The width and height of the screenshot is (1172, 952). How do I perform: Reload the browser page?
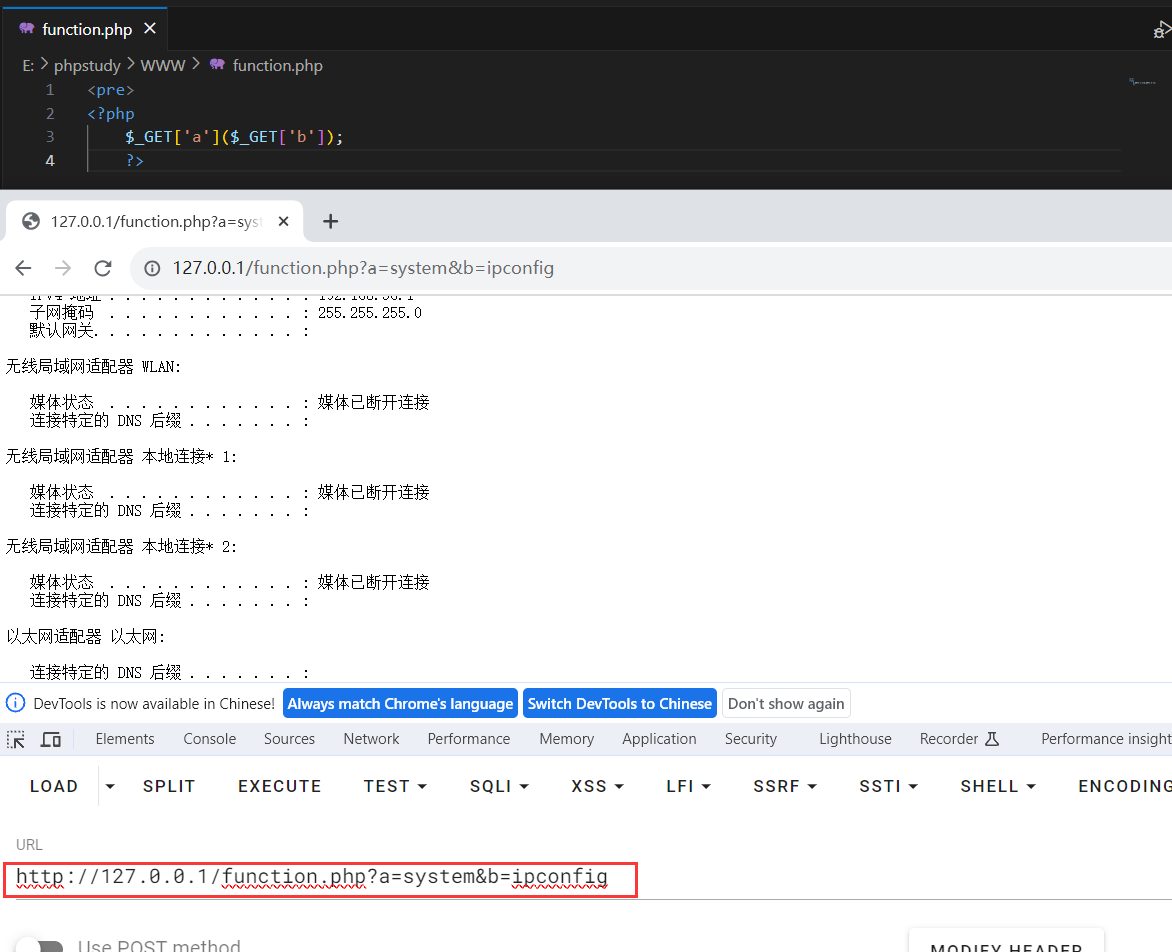103,268
